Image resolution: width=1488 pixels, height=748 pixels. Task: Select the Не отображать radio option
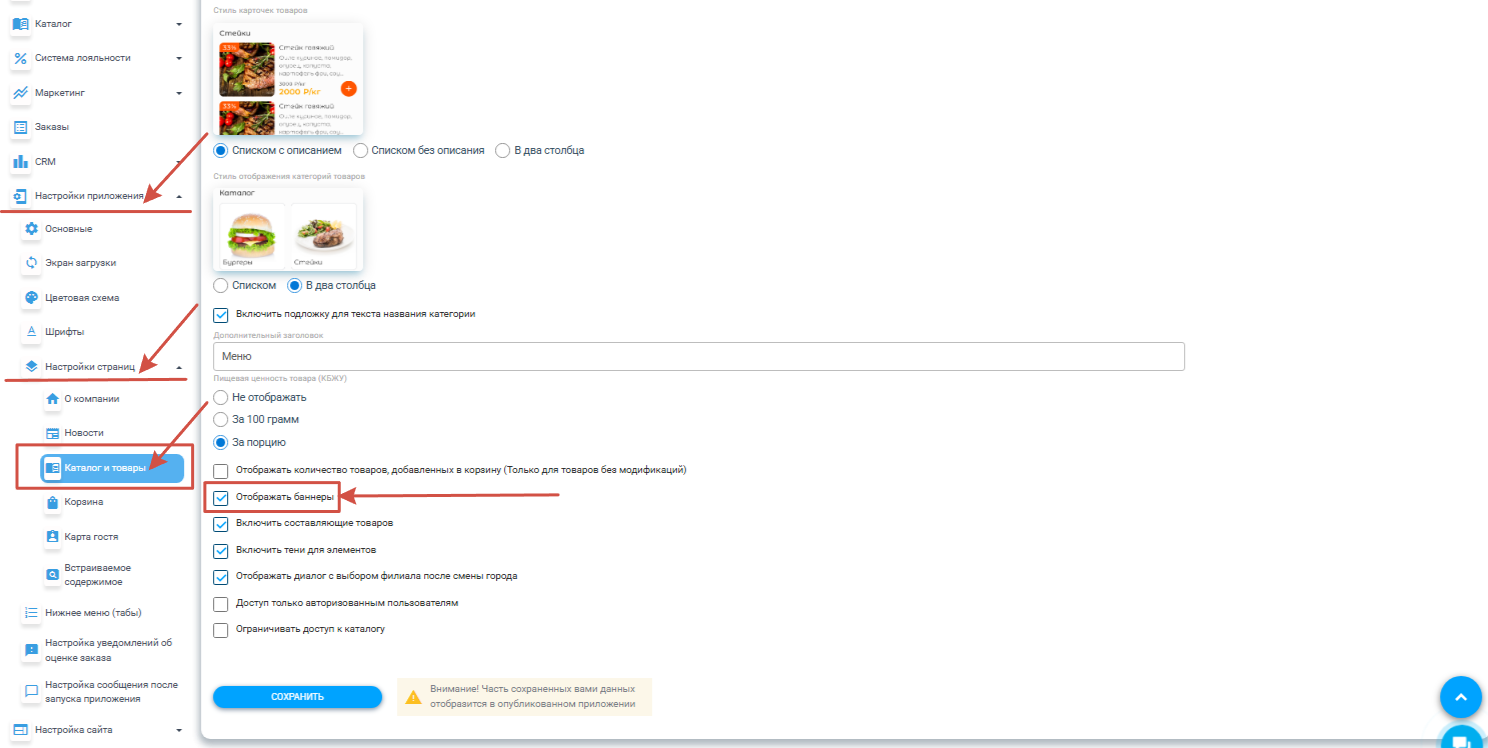(x=221, y=397)
